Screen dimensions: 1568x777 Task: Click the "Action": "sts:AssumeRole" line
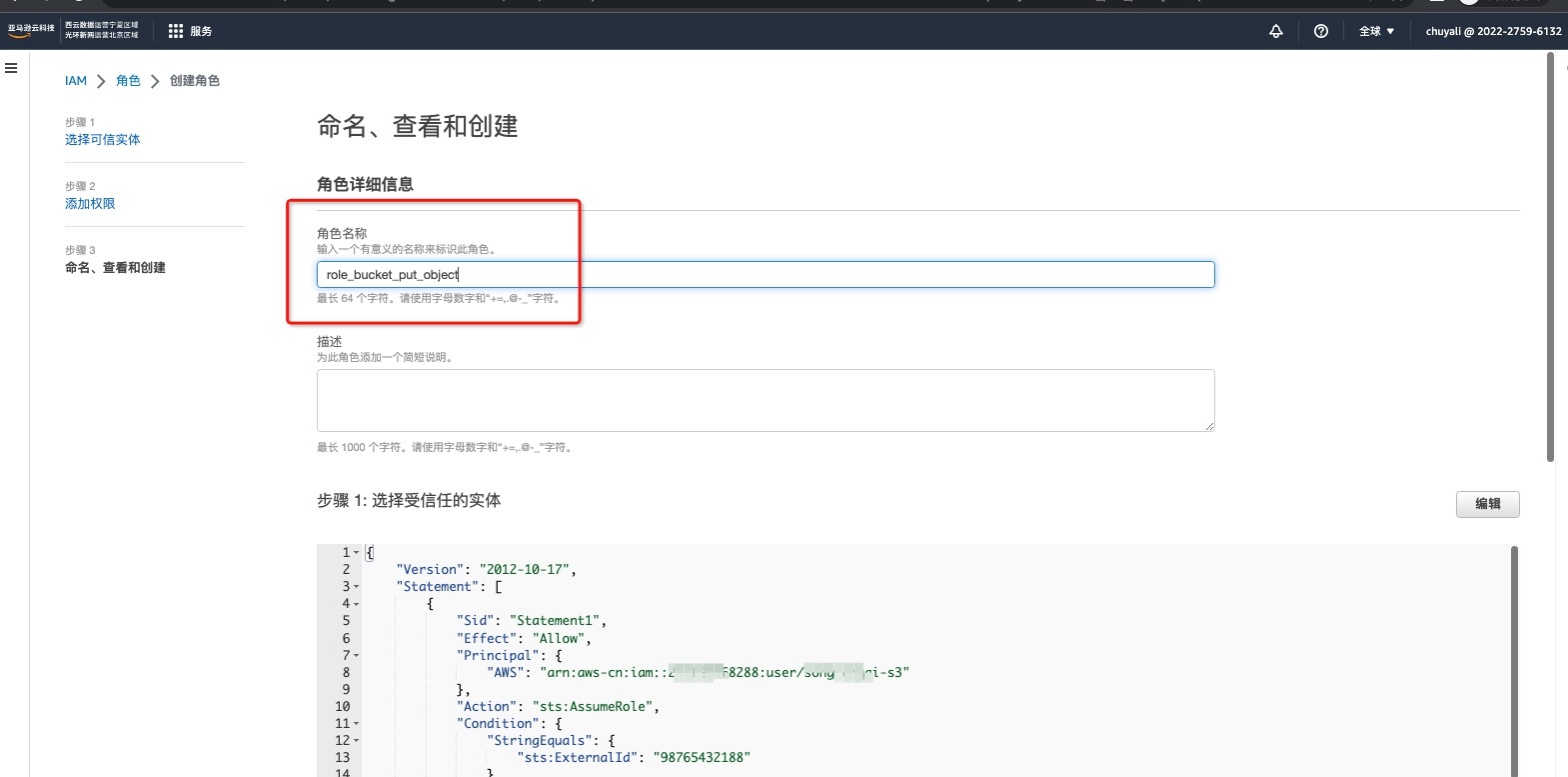[x=558, y=707]
